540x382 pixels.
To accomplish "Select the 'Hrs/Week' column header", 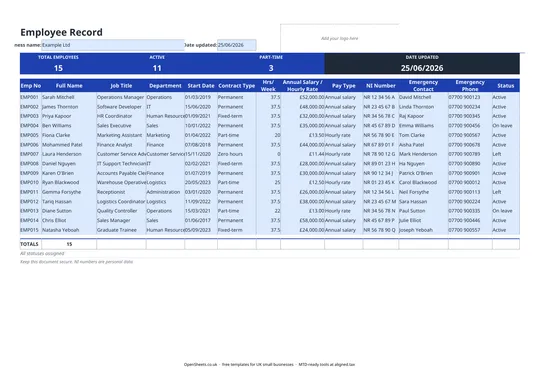I will tap(268, 86).
